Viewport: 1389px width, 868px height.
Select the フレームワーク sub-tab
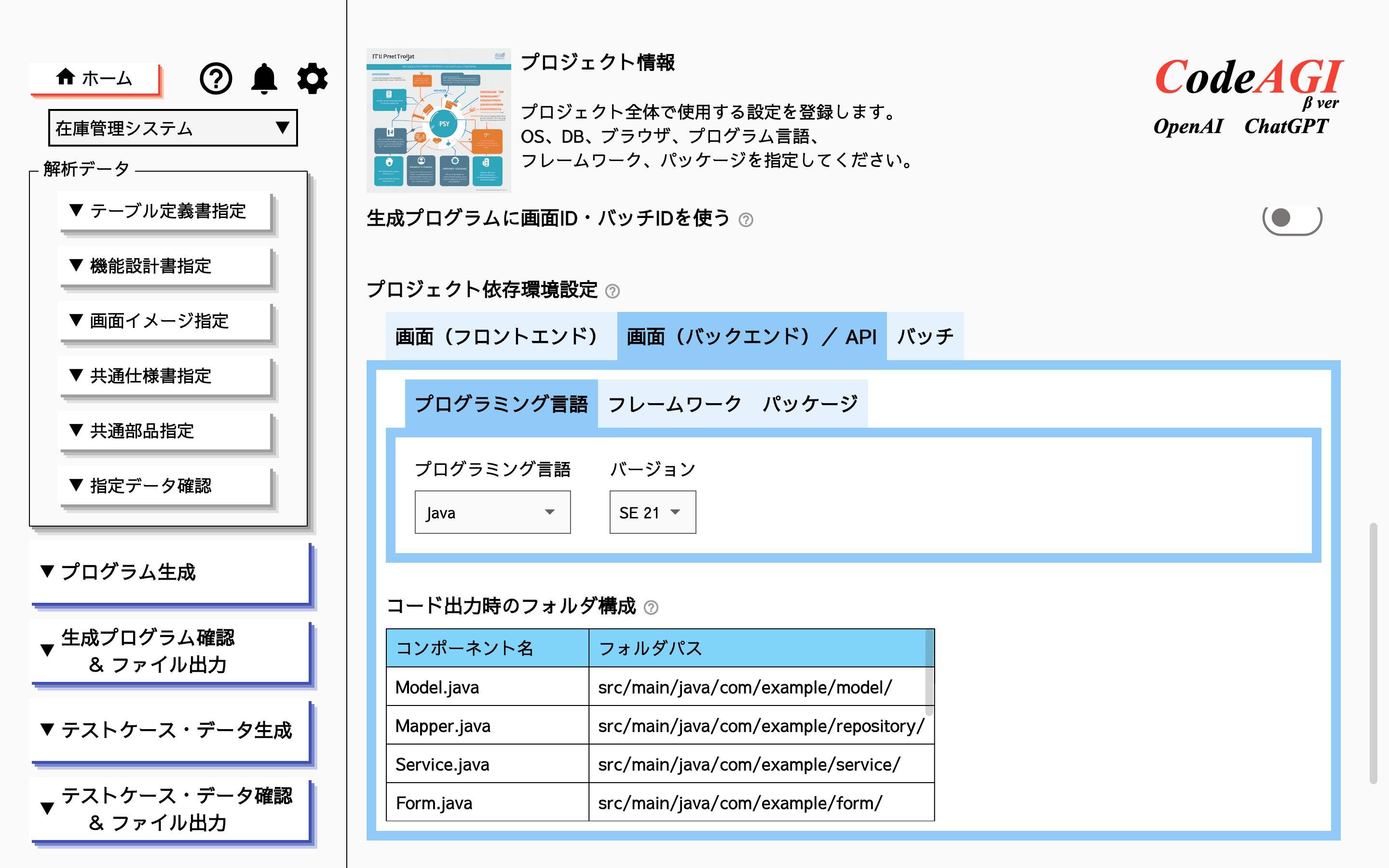pyautogui.click(x=674, y=404)
